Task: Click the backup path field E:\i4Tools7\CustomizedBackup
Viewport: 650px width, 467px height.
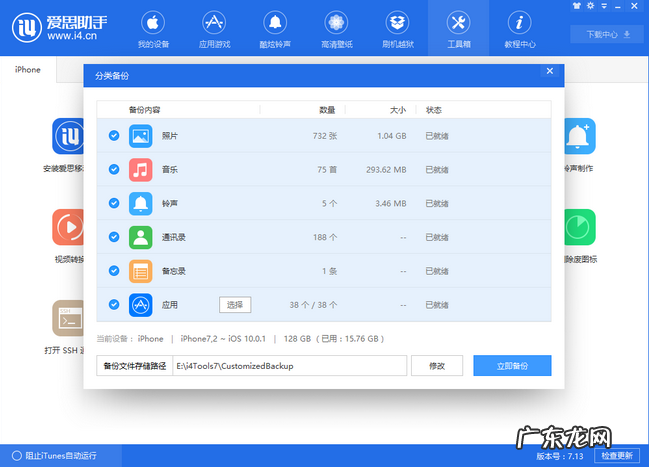Action: 289,366
